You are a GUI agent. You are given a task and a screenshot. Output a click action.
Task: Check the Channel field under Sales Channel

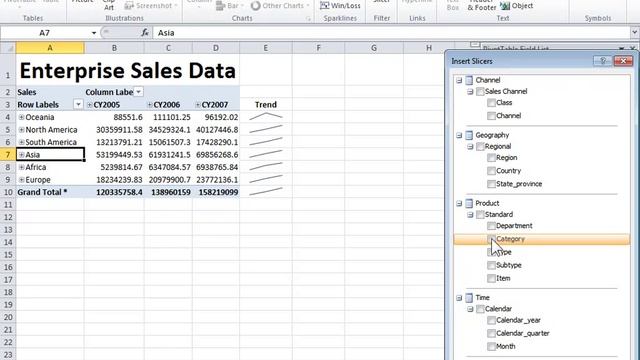click(x=491, y=116)
